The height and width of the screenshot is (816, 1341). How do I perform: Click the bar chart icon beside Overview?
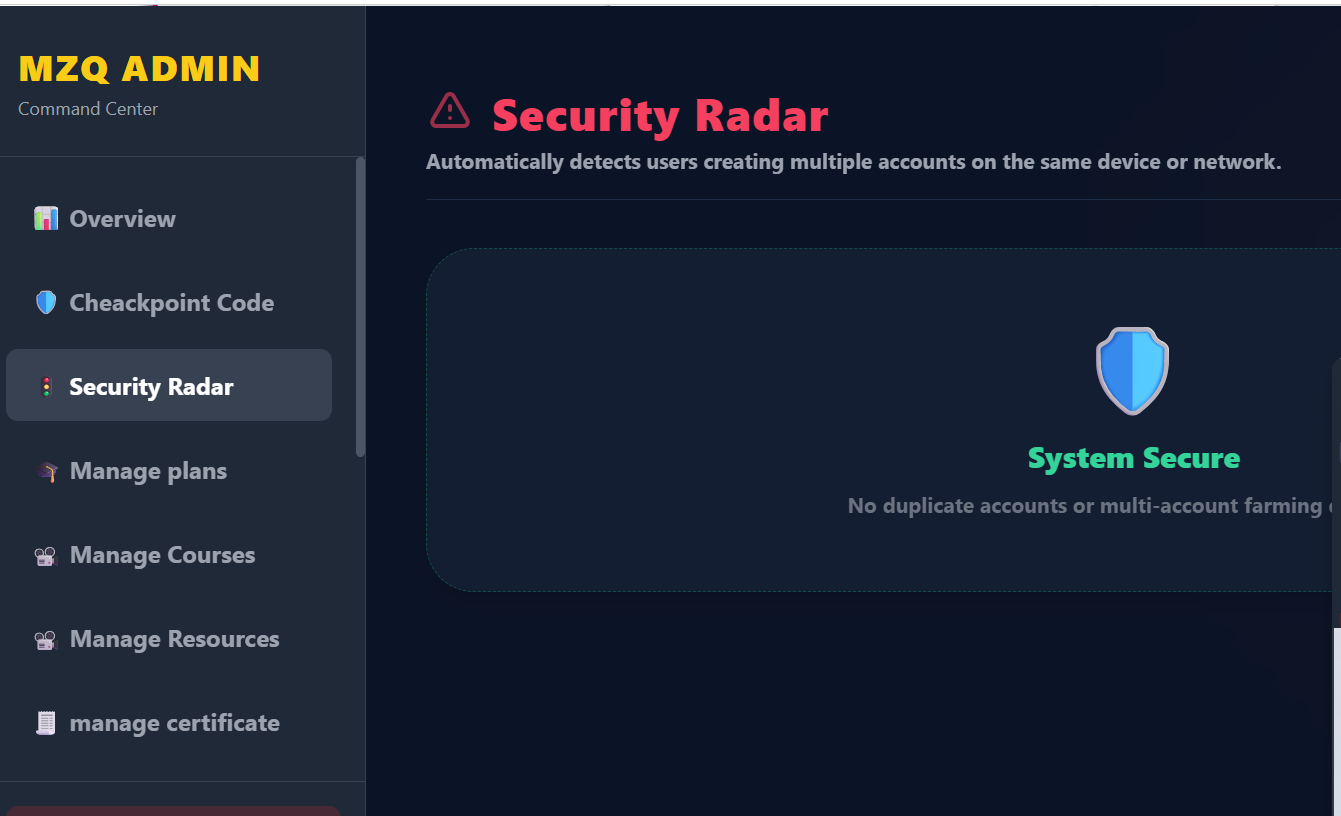pos(46,219)
